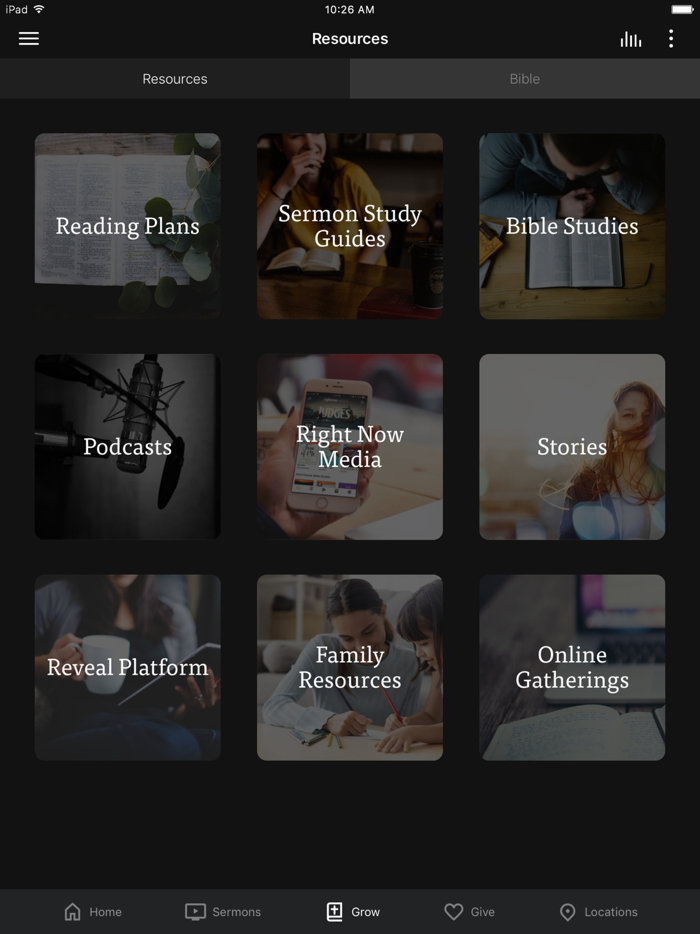This screenshot has width=700, height=934.
Task: Open the hamburger menu
Action: pyautogui.click(x=29, y=39)
